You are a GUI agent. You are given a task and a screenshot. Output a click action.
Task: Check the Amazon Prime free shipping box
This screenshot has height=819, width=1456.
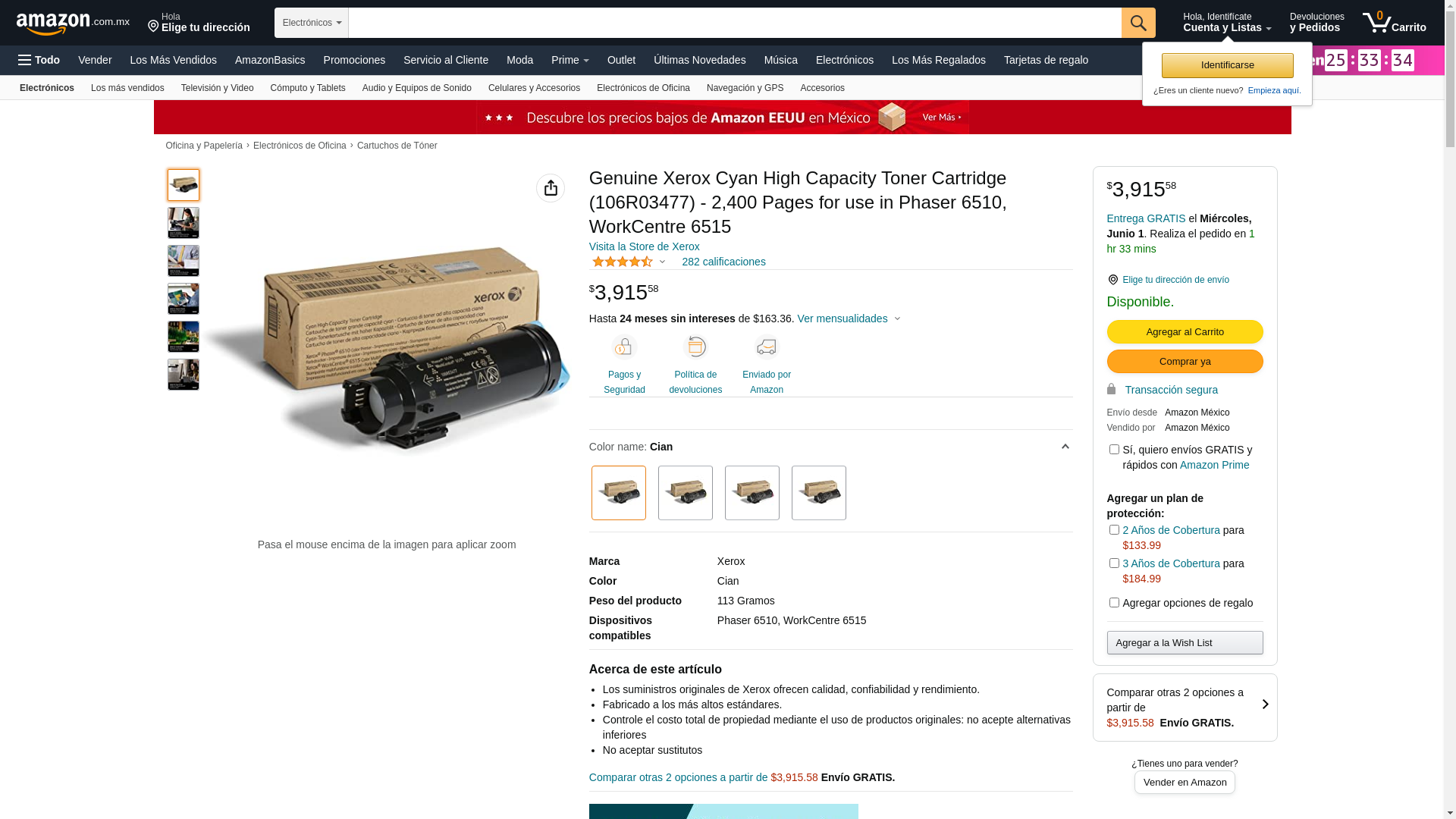1114,450
